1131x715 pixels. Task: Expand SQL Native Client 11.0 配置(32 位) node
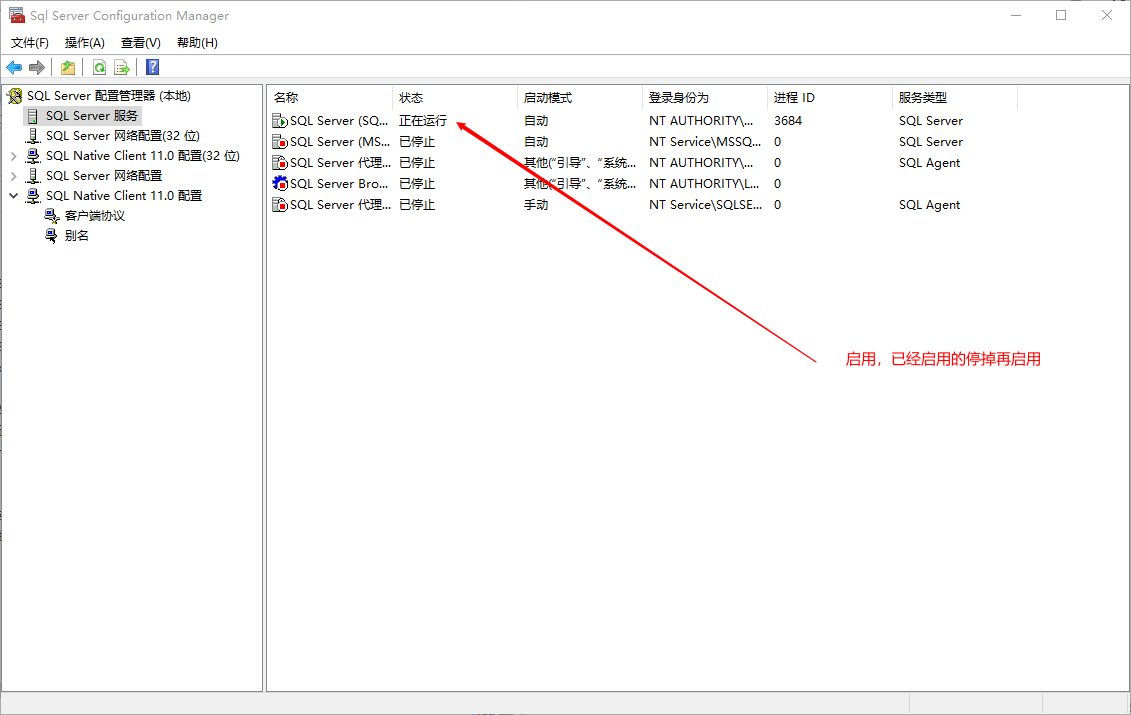coord(13,156)
